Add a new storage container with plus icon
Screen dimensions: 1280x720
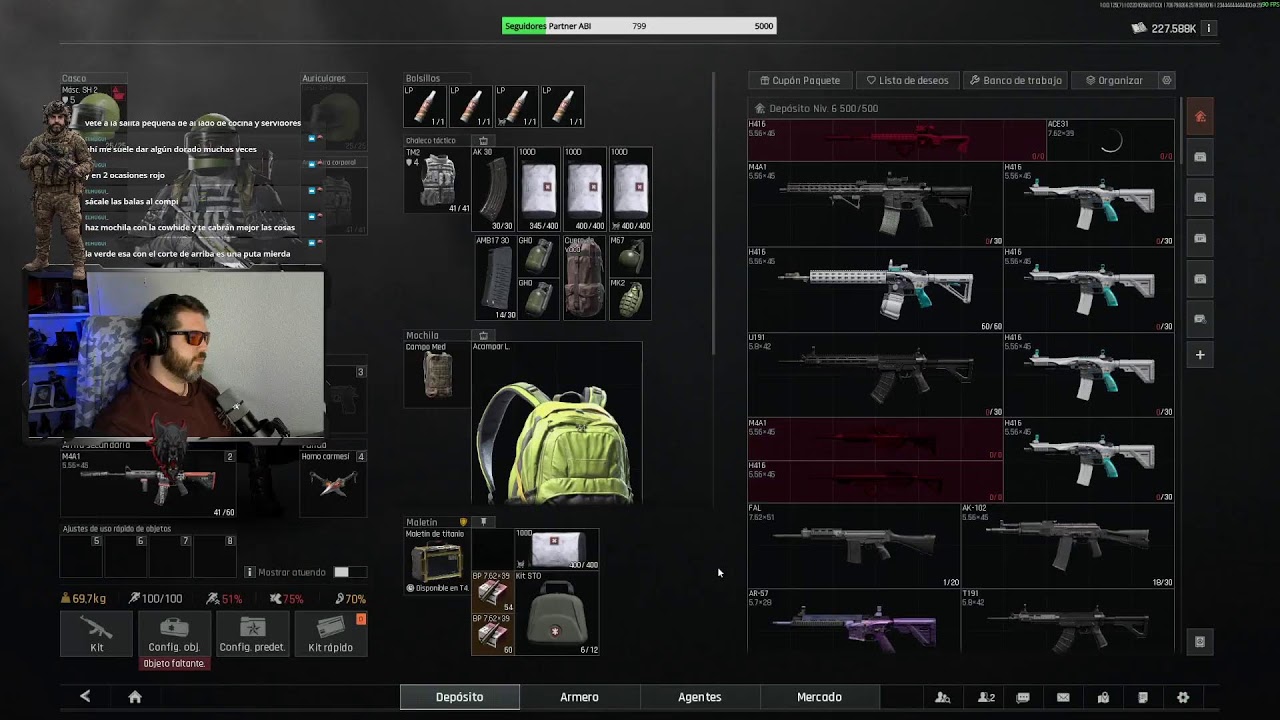pos(1200,355)
